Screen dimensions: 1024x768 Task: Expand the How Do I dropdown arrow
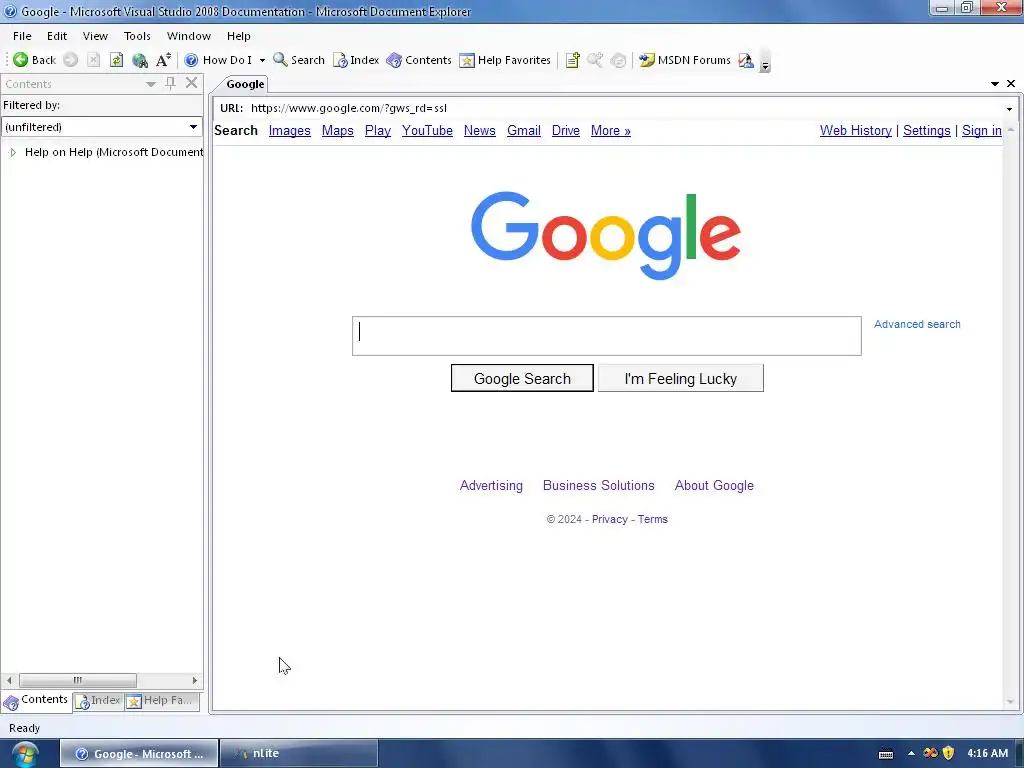pyautogui.click(x=263, y=60)
